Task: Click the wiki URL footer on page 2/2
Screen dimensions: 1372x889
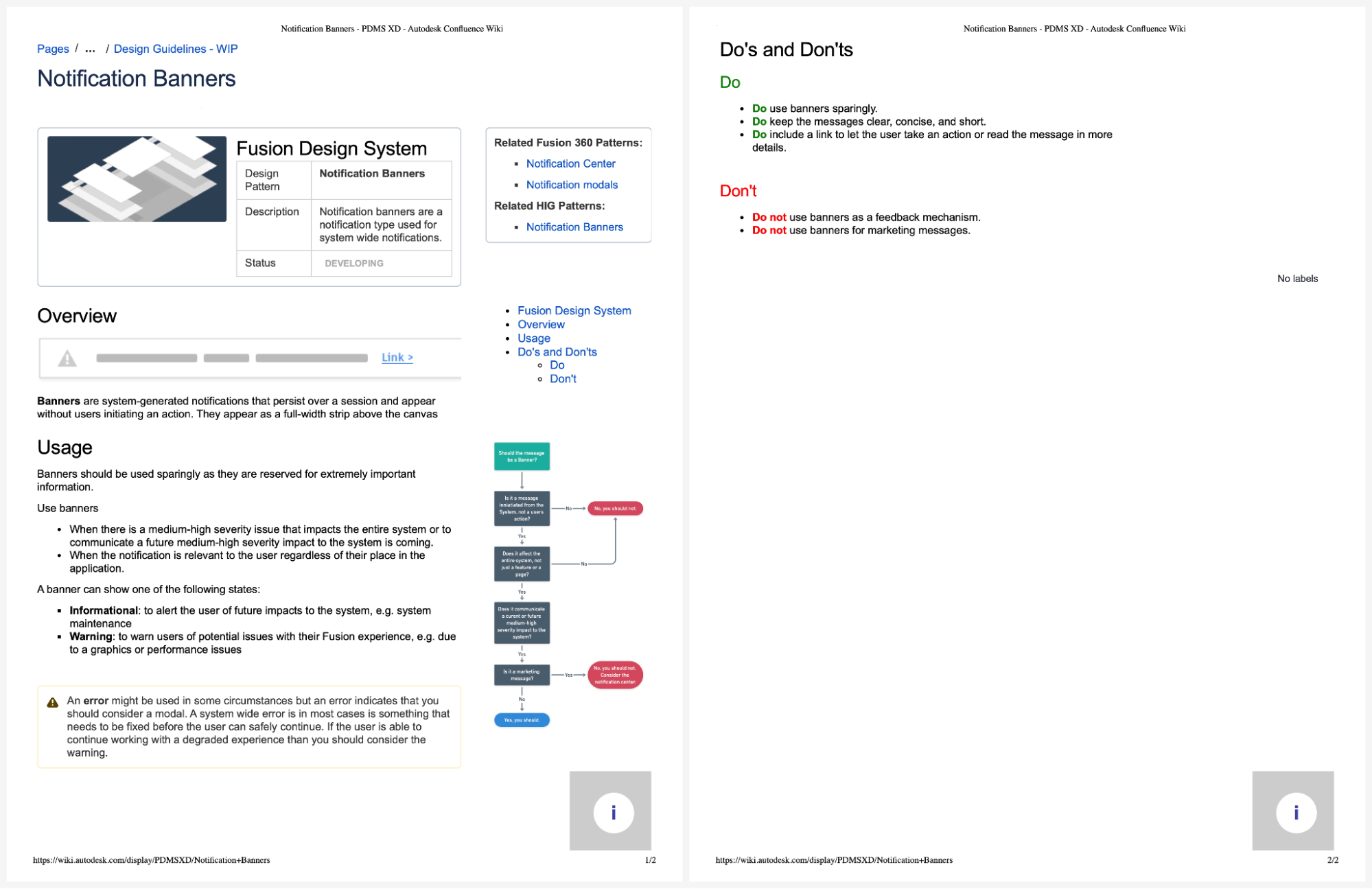Action: click(x=834, y=860)
